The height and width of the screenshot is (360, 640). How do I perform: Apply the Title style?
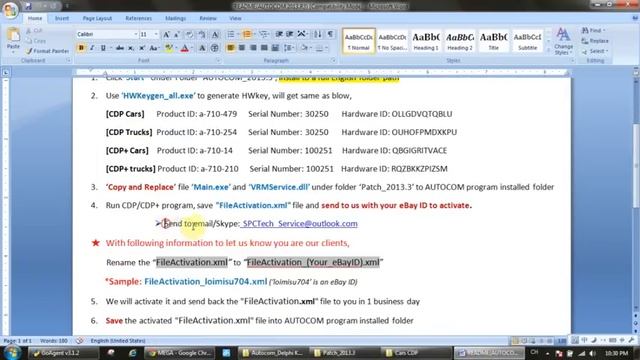493,41
